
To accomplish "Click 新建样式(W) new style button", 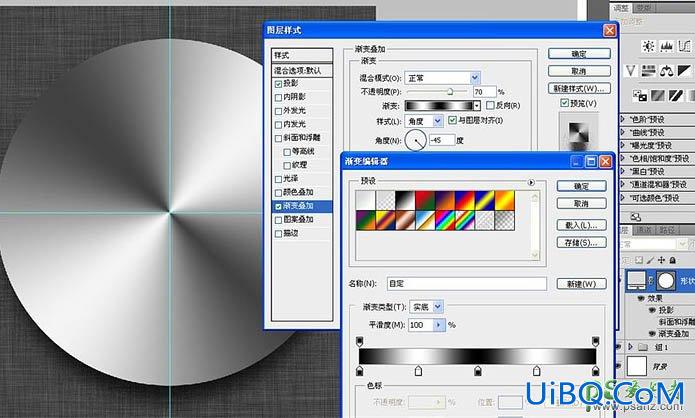I will (579, 88).
